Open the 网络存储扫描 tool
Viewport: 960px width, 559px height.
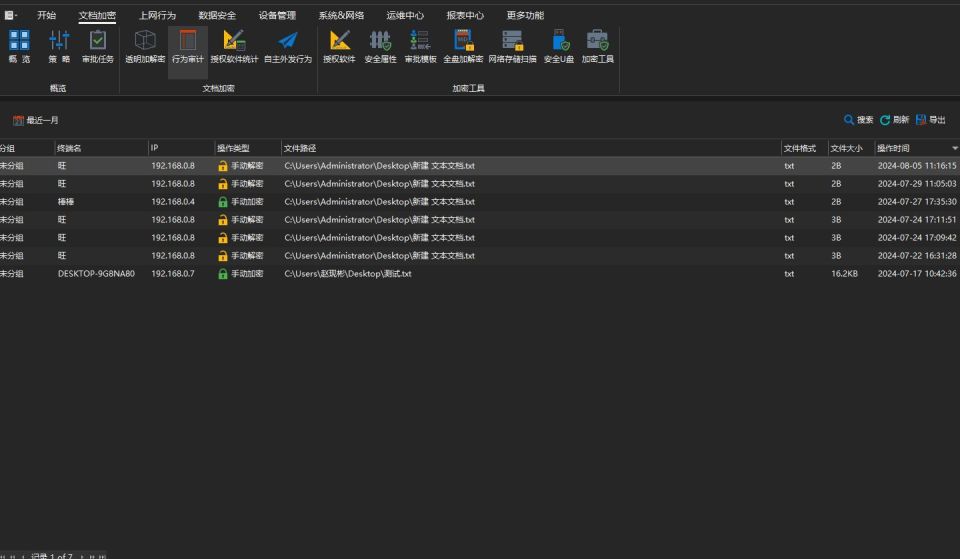(512, 46)
